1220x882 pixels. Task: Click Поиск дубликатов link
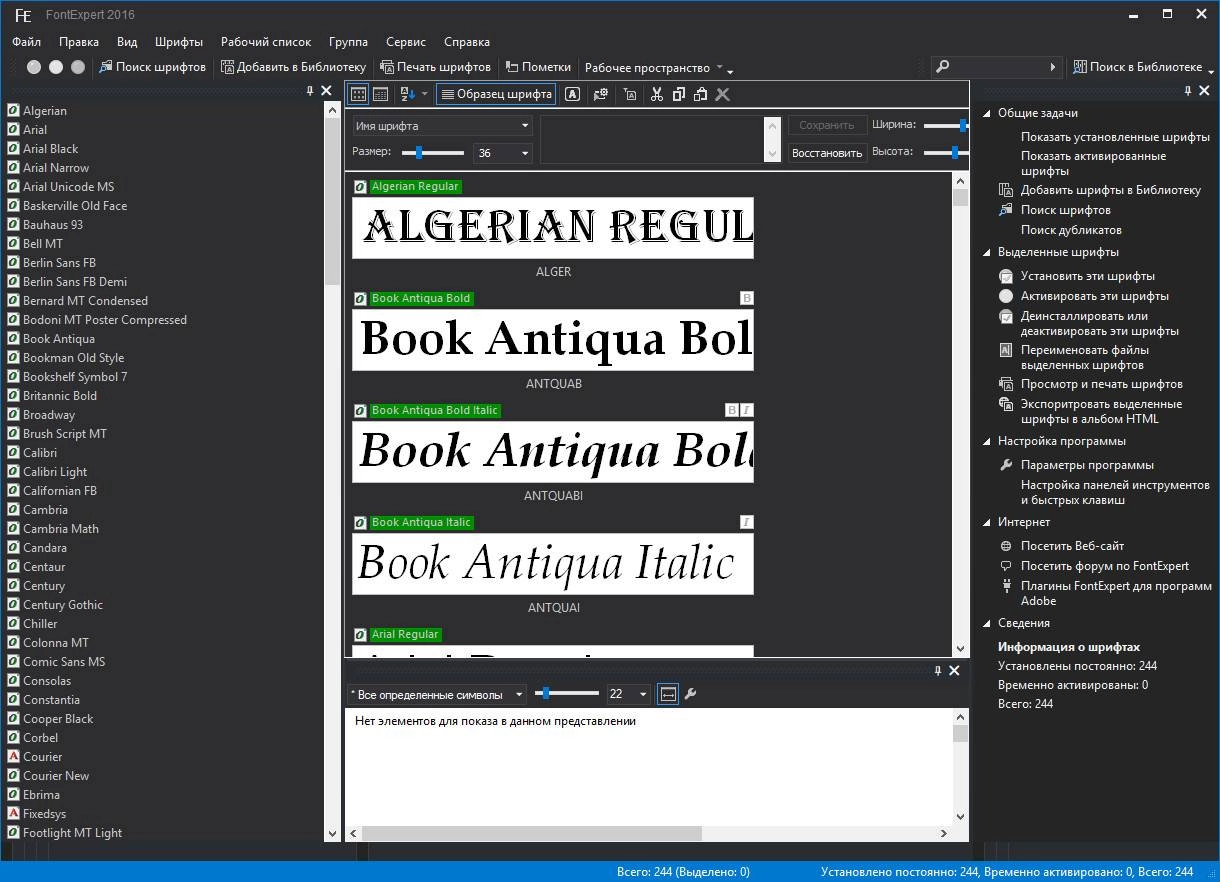[x=1071, y=230]
